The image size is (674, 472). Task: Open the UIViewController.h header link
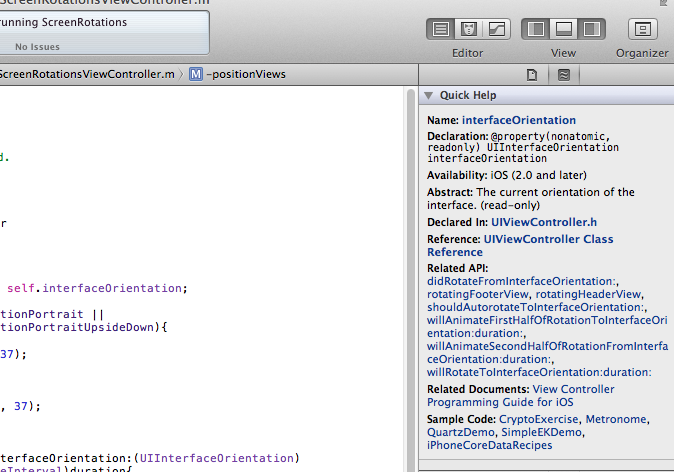click(544, 222)
